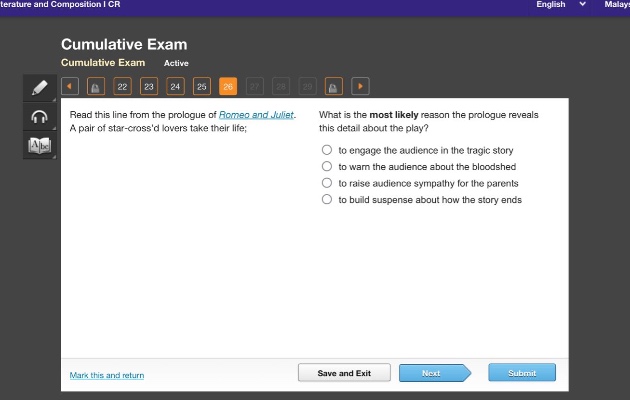Go to question 24
Viewport: 630px width, 400px height.
point(175,86)
